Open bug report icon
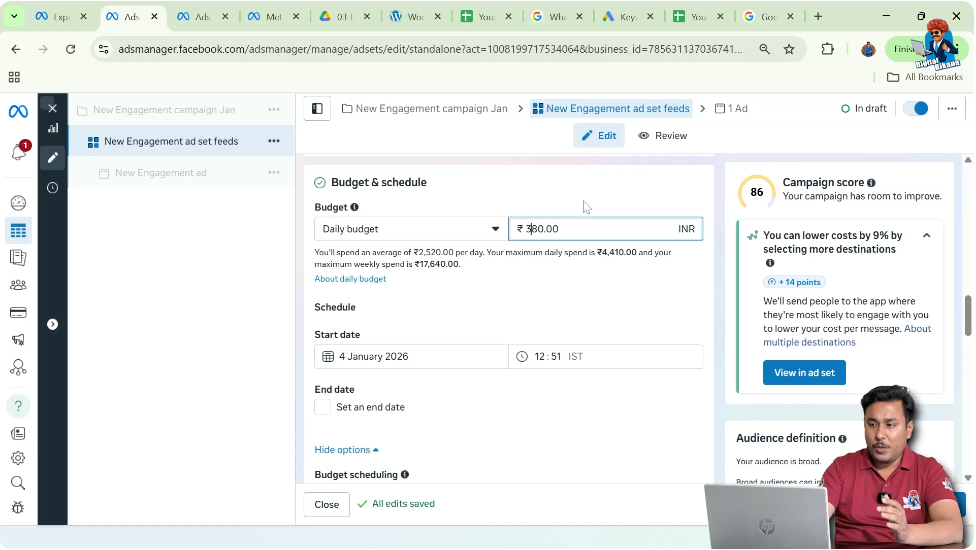The image size is (976, 550). pyautogui.click(x=18, y=508)
